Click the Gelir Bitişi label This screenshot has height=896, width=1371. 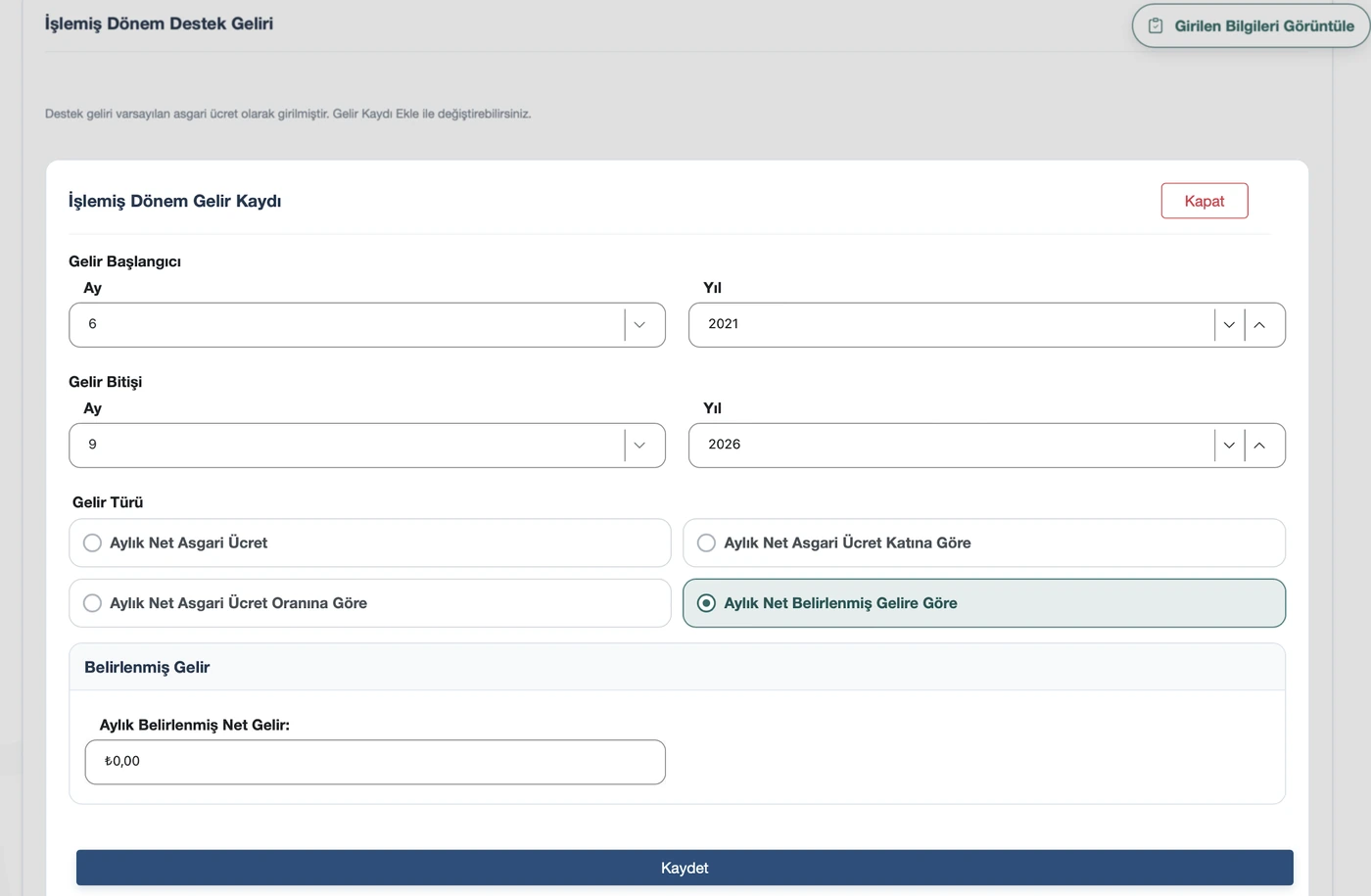pyautogui.click(x=106, y=382)
